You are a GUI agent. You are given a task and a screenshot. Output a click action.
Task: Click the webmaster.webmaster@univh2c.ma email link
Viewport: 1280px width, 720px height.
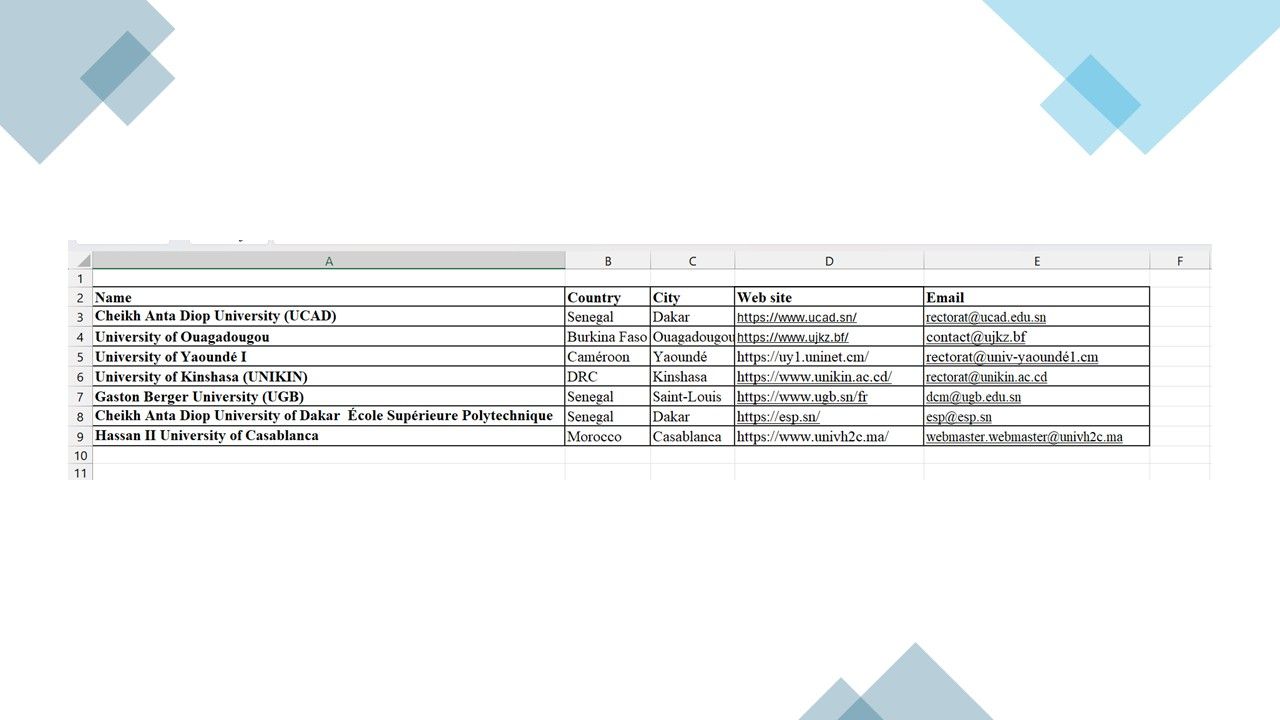pyautogui.click(x=1024, y=437)
